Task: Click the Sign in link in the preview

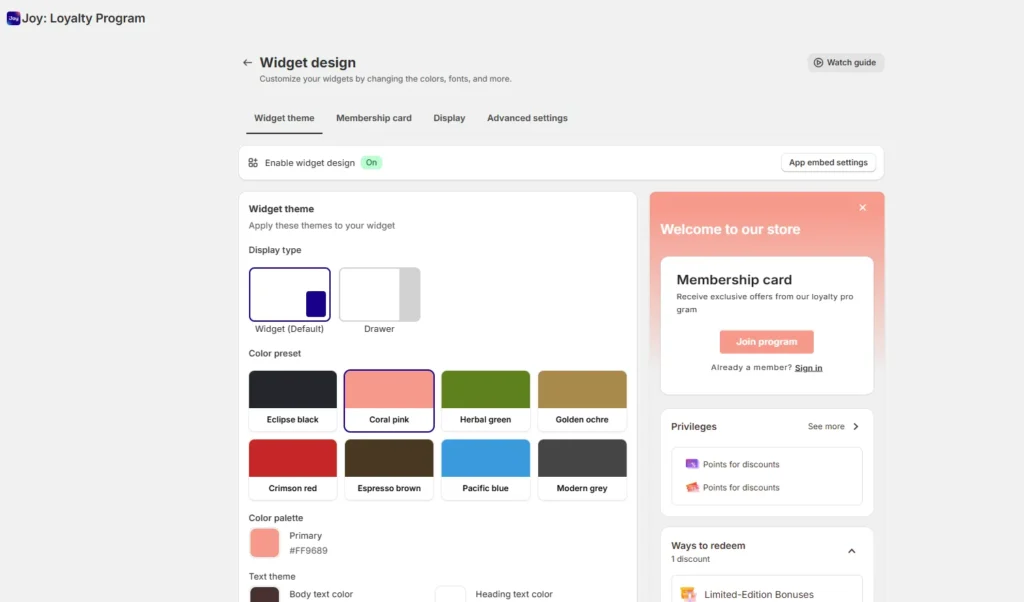Action: (808, 367)
